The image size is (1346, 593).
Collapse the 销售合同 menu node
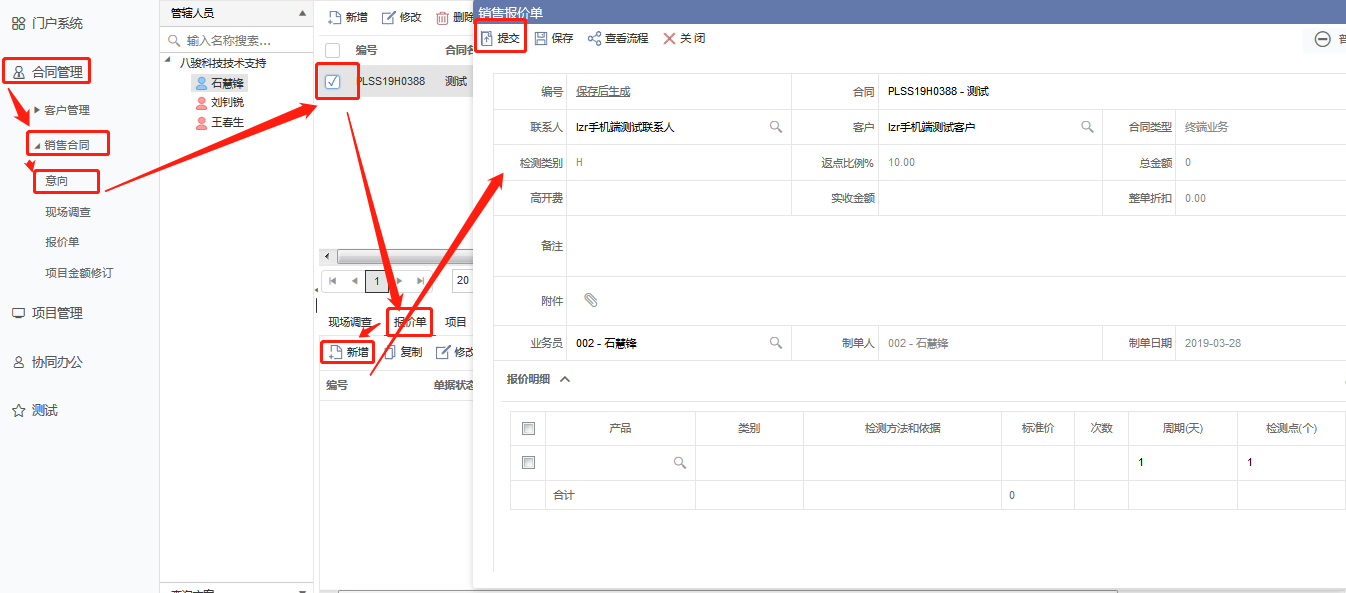pyautogui.click(x=37, y=146)
